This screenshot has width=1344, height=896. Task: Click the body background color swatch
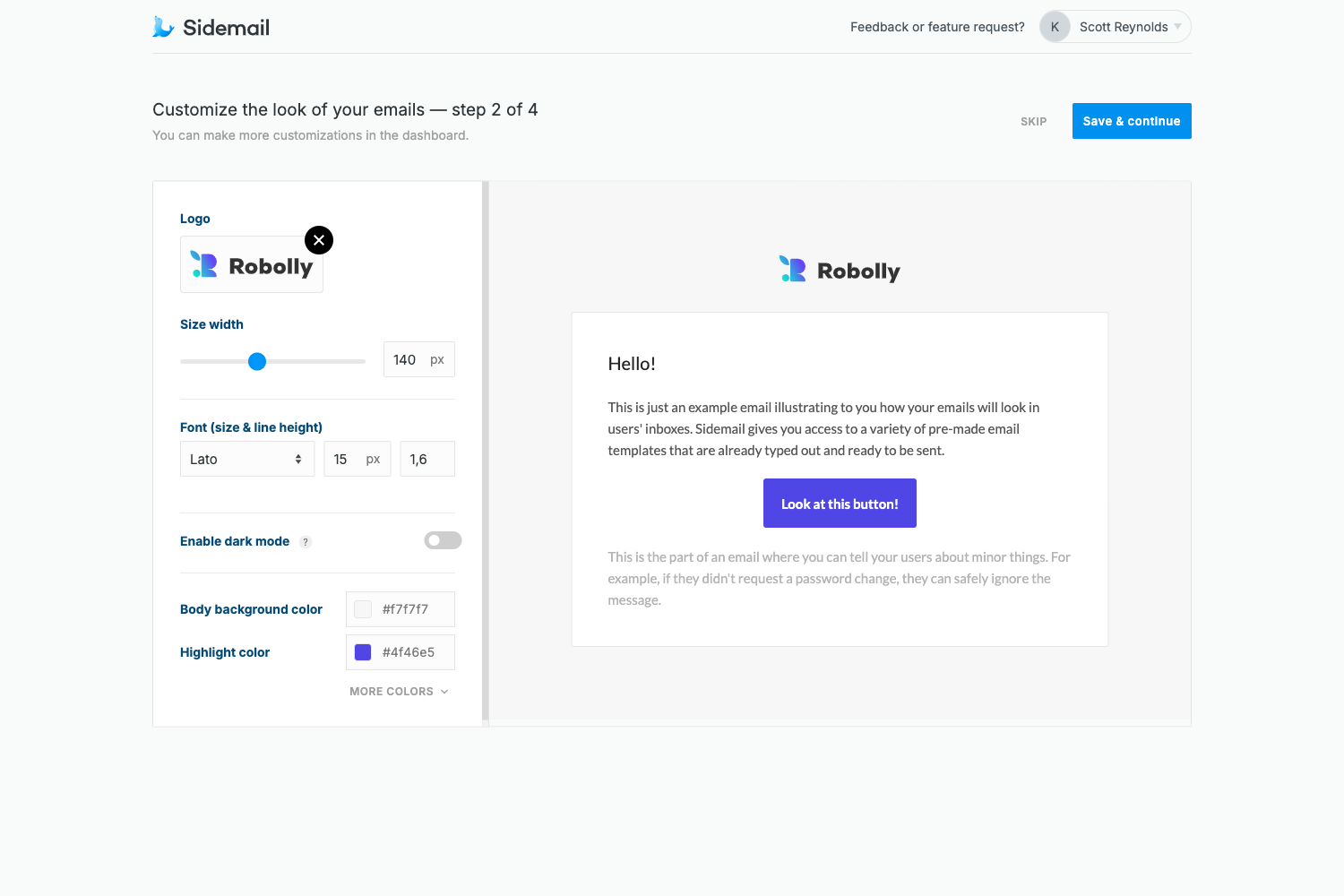click(363, 609)
